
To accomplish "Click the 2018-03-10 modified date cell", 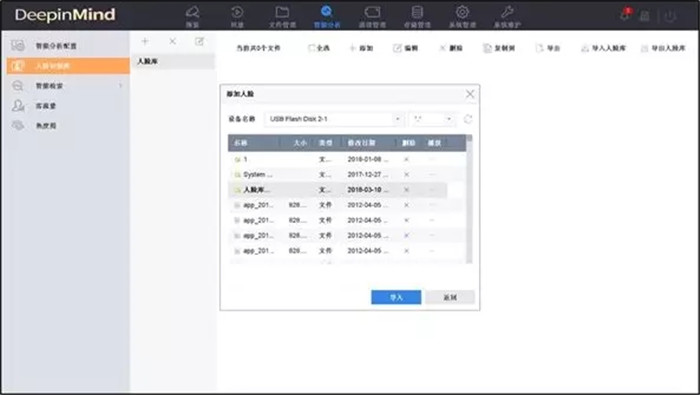I will (368, 190).
